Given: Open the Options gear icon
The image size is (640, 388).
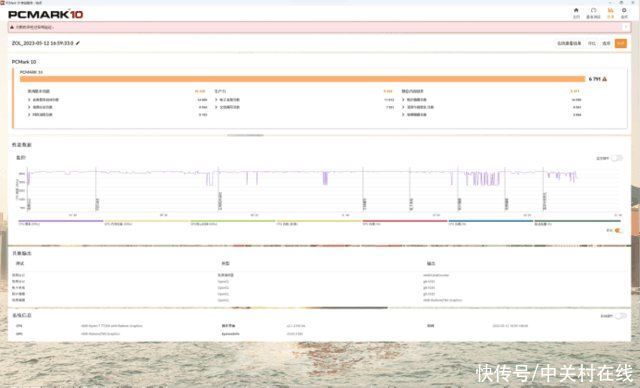Looking at the screenshot, I should (x=624, y=10).
